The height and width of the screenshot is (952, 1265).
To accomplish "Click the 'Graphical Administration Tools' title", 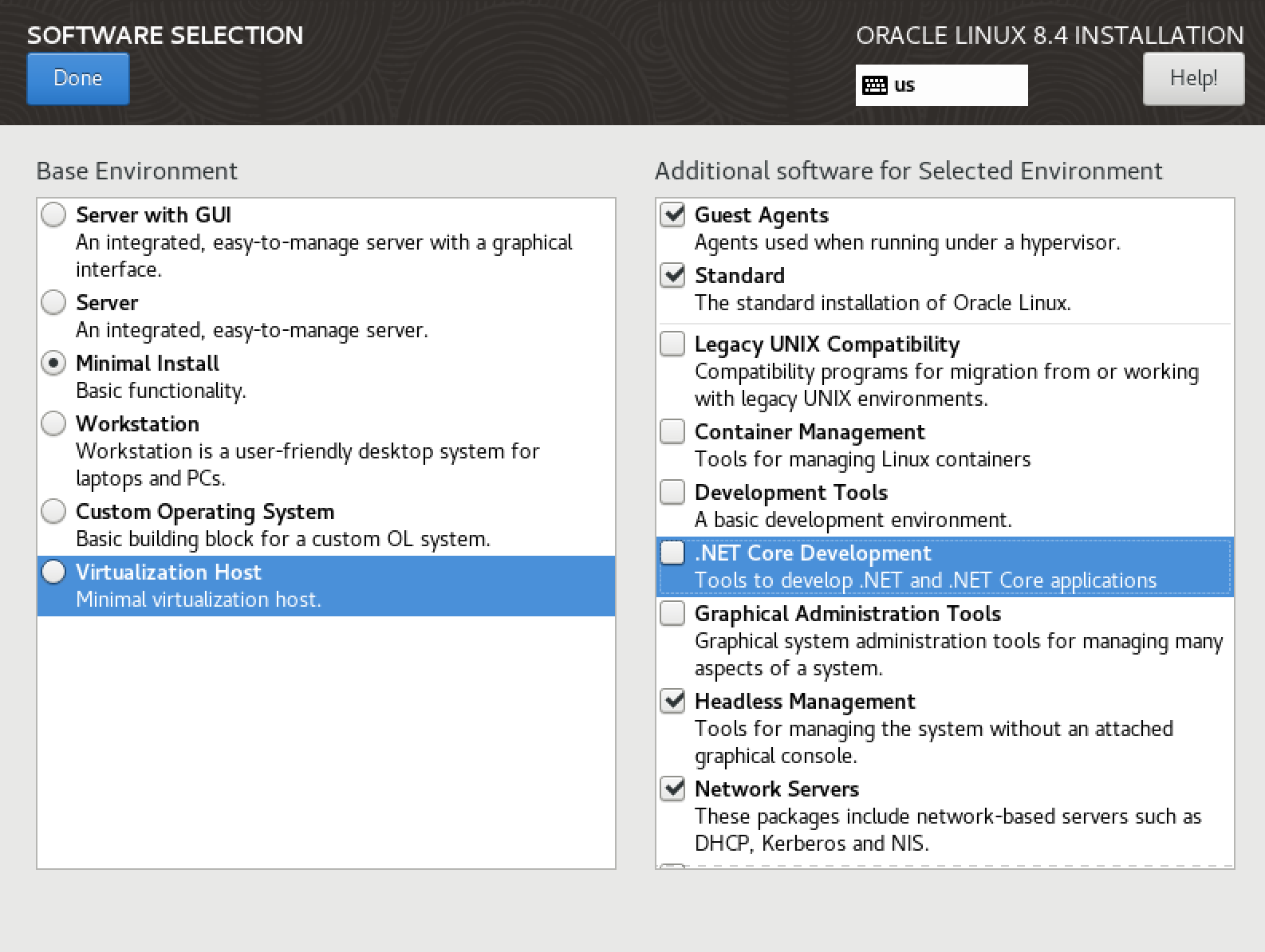I will point(848,613).
